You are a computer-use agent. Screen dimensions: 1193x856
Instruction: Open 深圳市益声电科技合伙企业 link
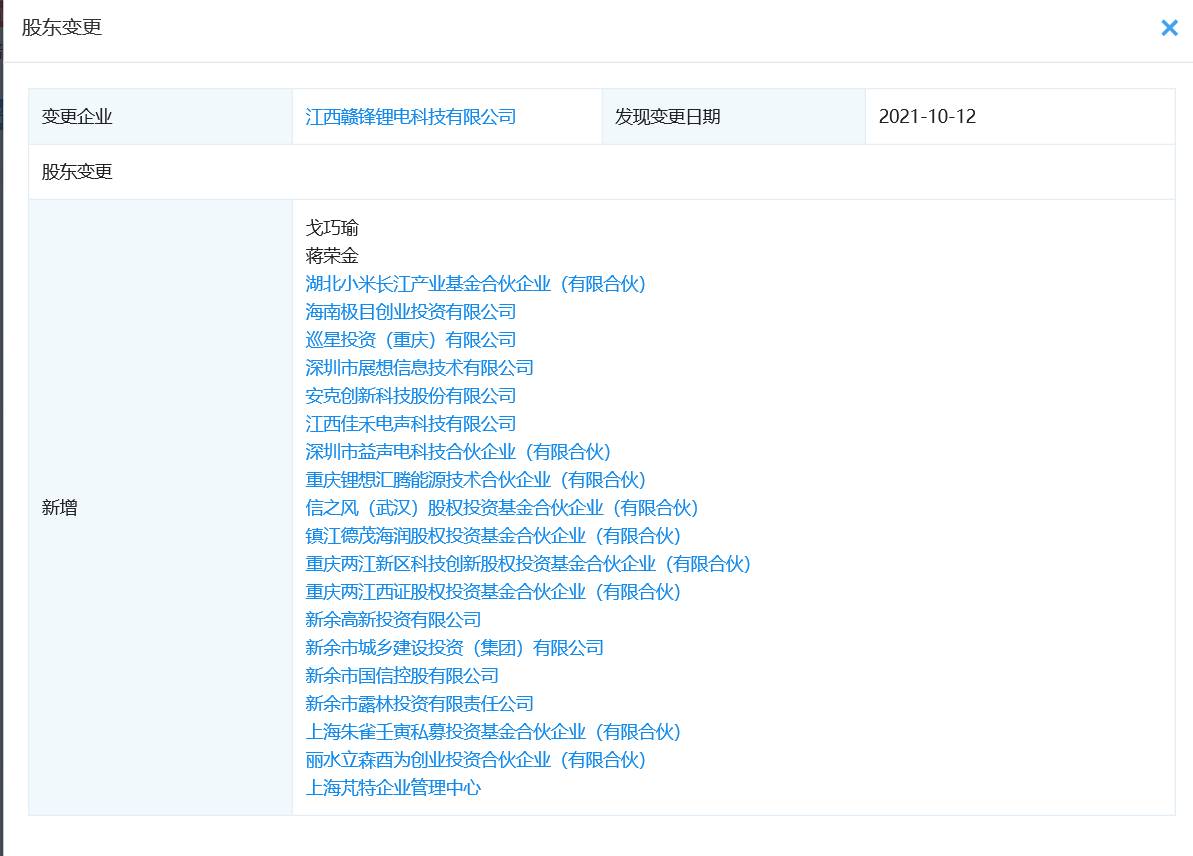(458, 452)
